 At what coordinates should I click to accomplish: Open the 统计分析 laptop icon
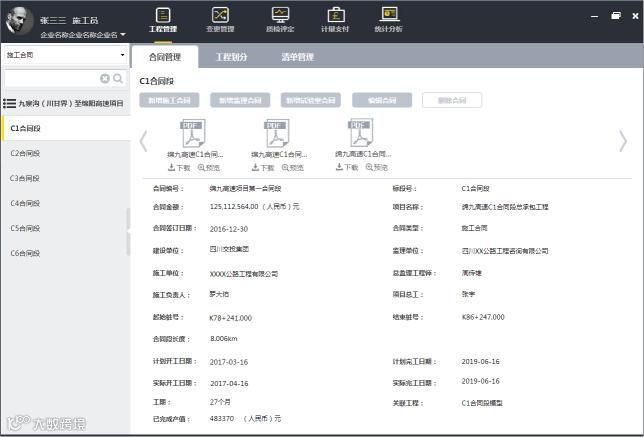point(389,15)
